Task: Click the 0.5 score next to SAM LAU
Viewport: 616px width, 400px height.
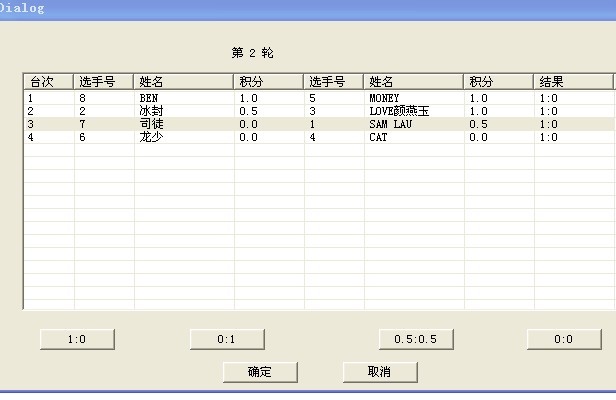Action: pyautogui.click(x=478, y=124)
